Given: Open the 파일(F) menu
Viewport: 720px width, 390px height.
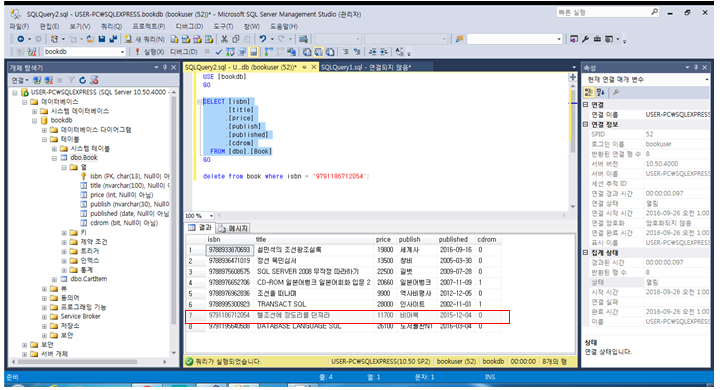Looking at the screenshot, I should [x=19, y=26].
